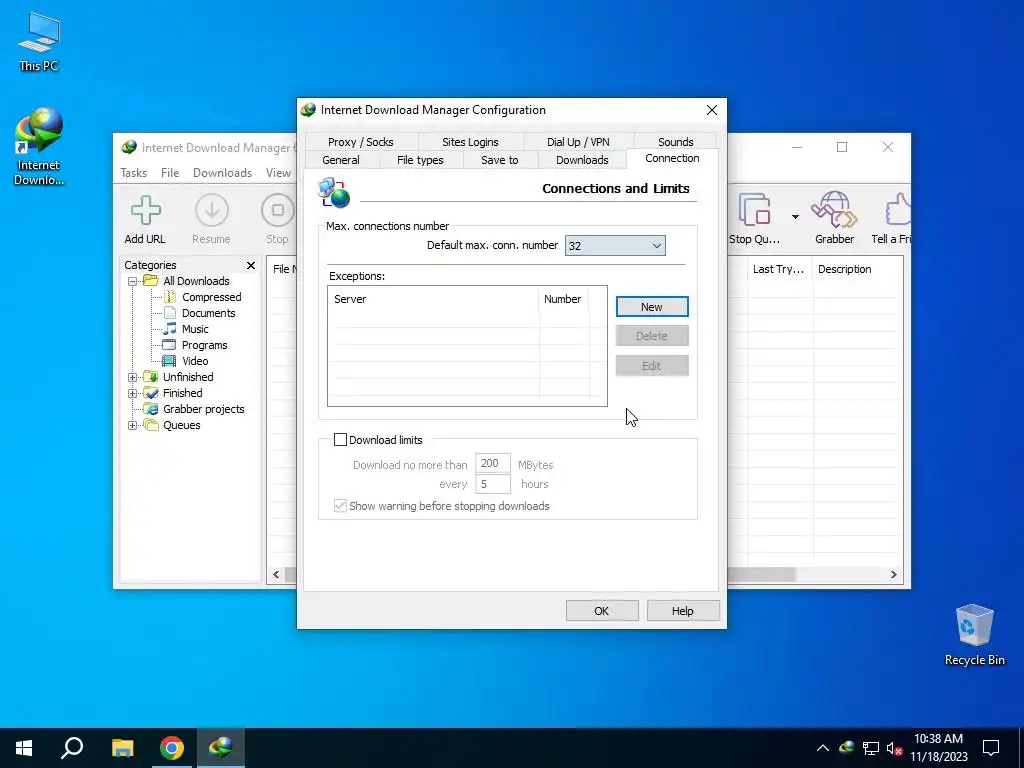Switch to the Proxy / Socks tab
Image resolution: width=1024 pixels, height=768 pixels.
tap(360, 142)
